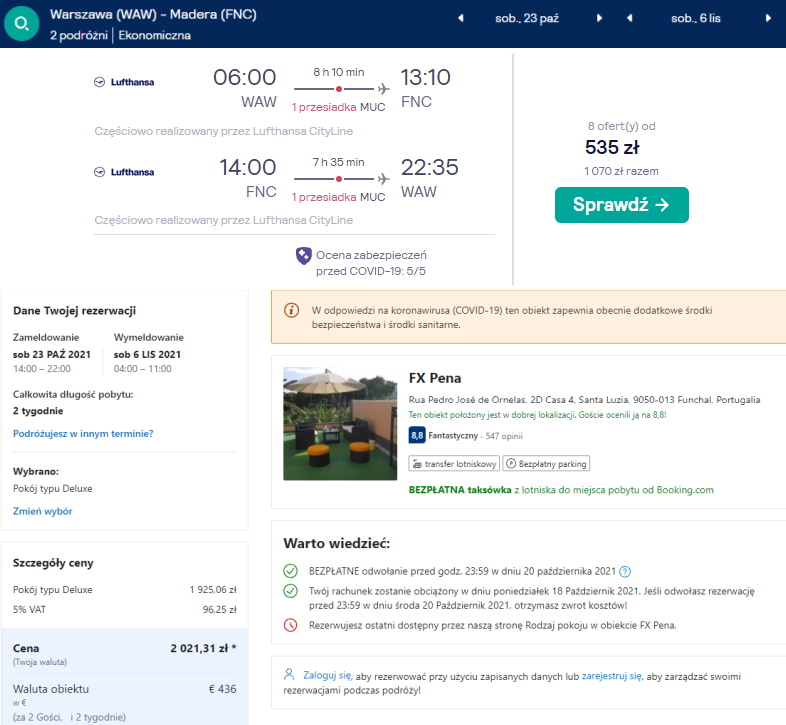The height and width of the screenshot is (725, 786).
Task: Click the 'zarejestruj się' link
Action: tap(612, 676)
